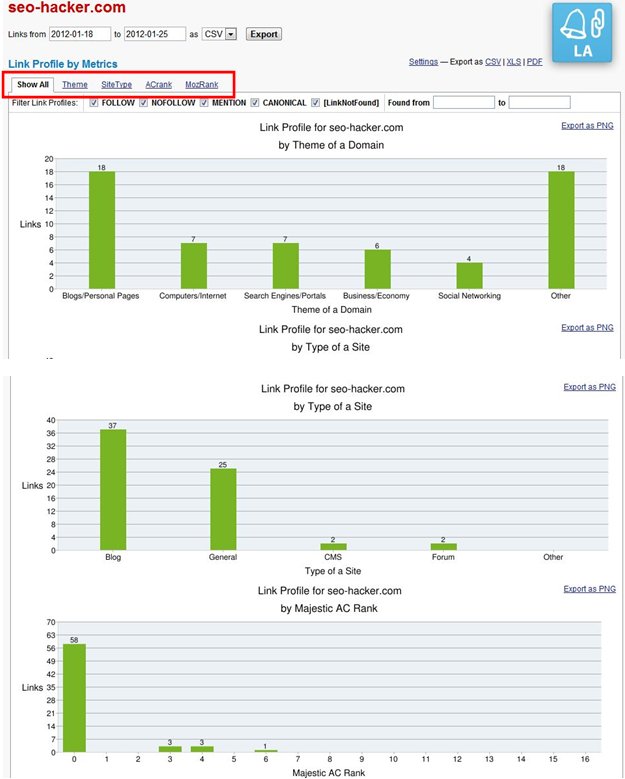
Task: Export the profile as XLS
Action: point(512,62)
